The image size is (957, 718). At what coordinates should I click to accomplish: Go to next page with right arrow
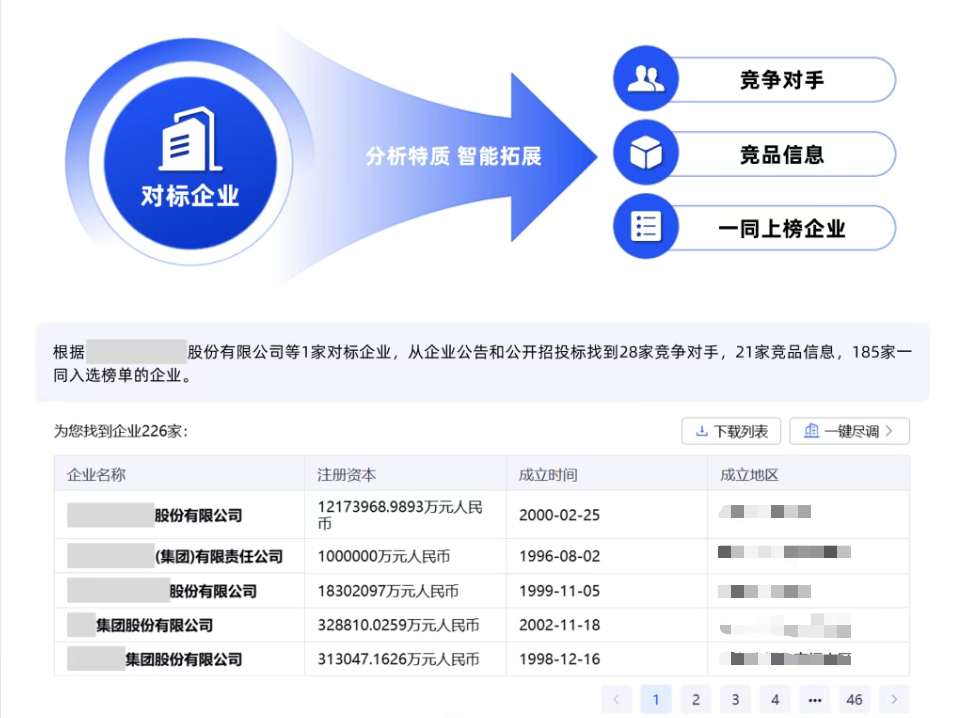[x=894, y=699]
